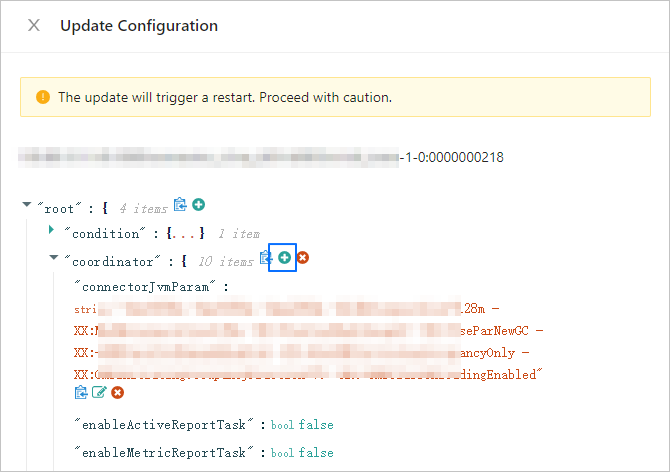Click the collapsed condition ellipsis braces
The width and height of the screenshot is (670, 472).
click(x=187, y=234)
